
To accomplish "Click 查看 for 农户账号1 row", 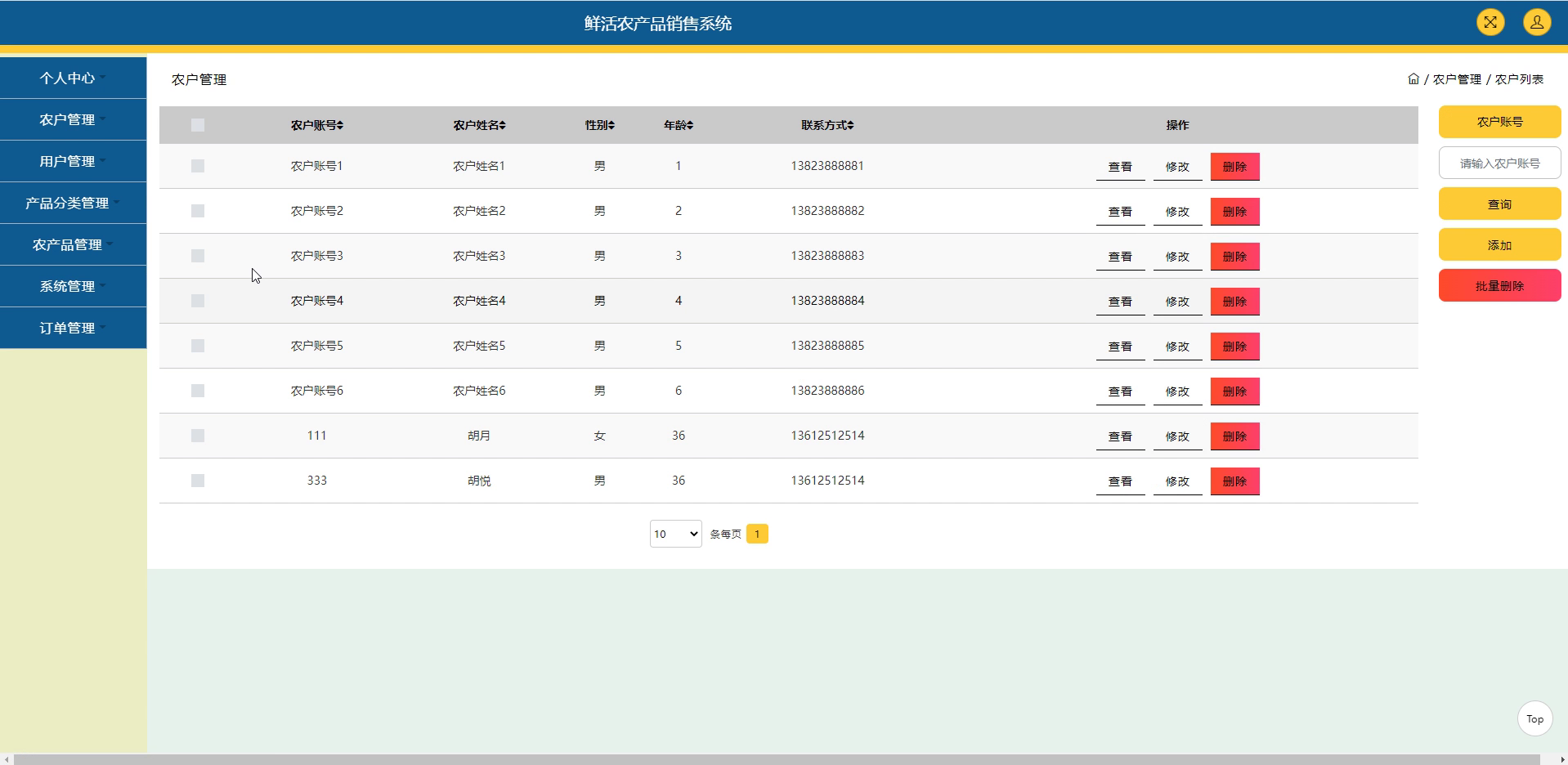I will click(1120, 167).
